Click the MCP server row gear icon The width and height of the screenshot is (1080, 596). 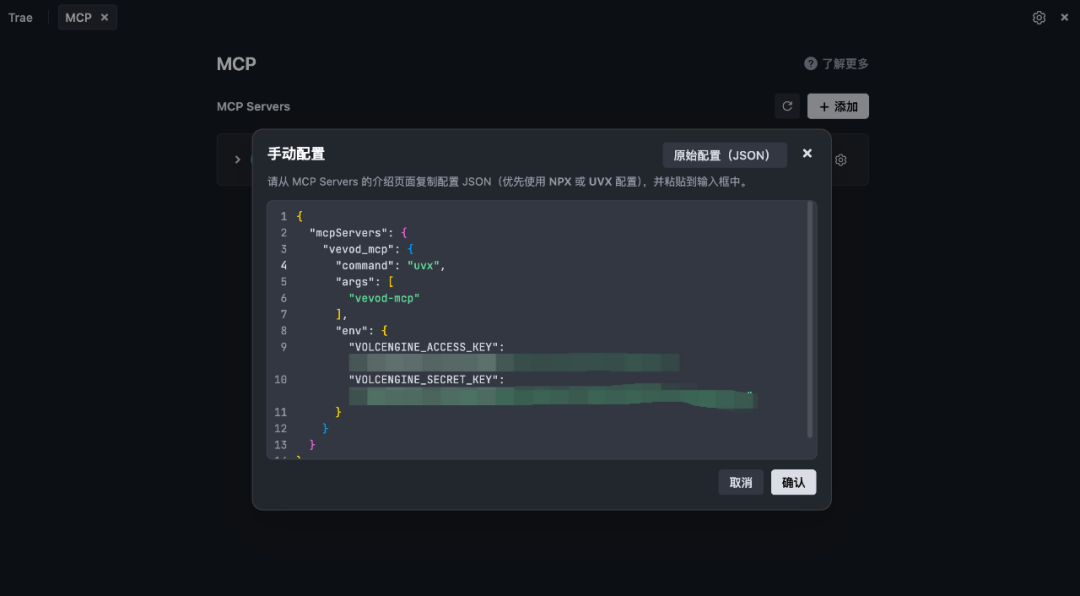pyautogui.click(x=841, y=160)
